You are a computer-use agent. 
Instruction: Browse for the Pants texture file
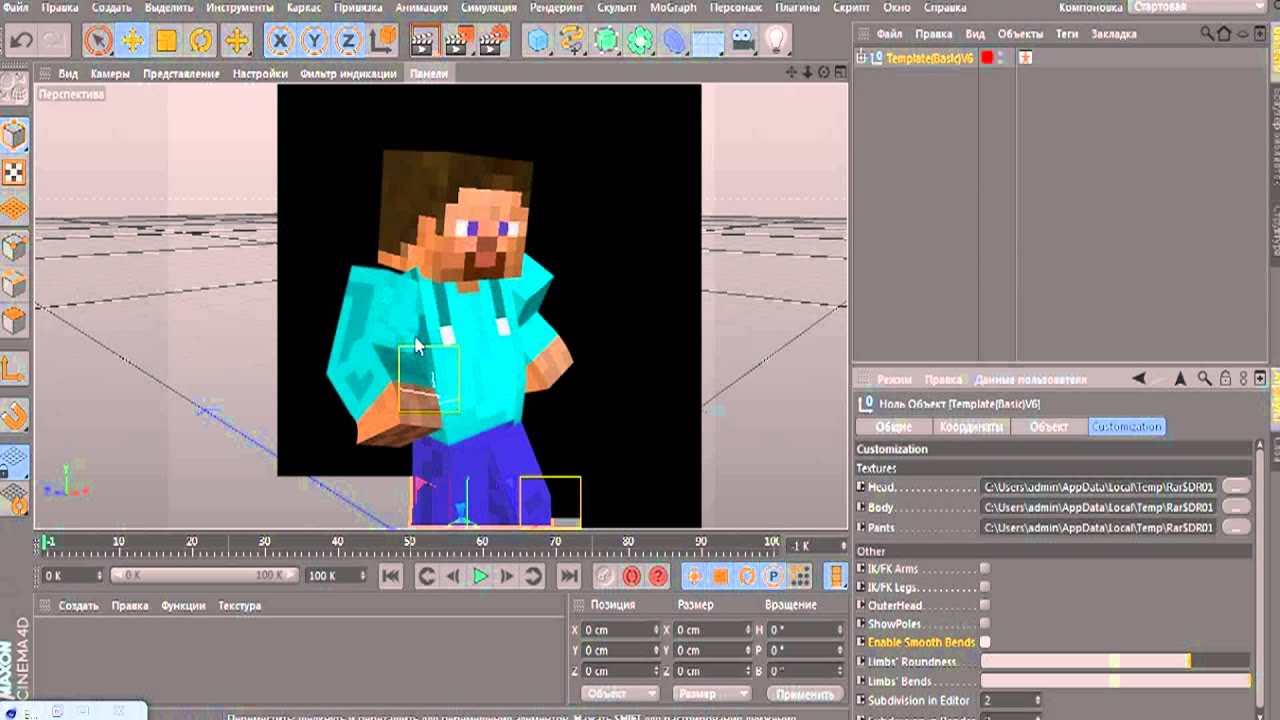click(x=1237, y=527)
